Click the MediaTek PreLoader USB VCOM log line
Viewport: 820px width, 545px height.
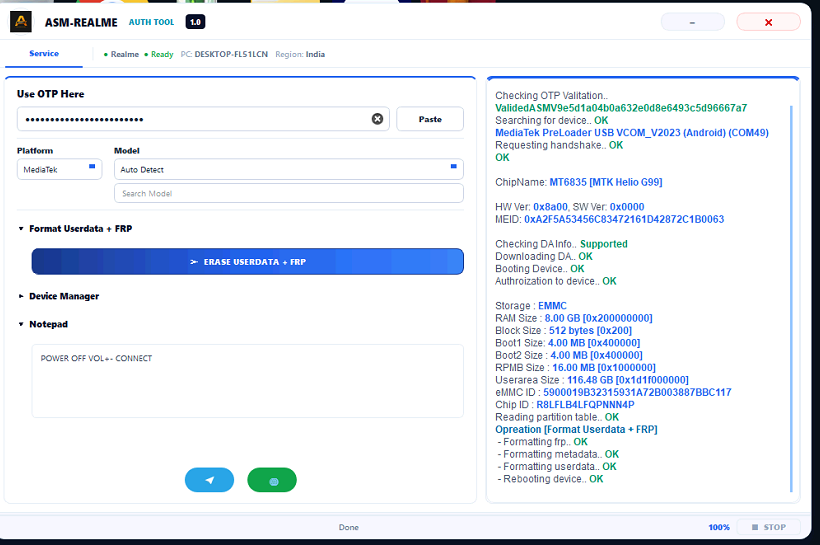click(632, 132)
